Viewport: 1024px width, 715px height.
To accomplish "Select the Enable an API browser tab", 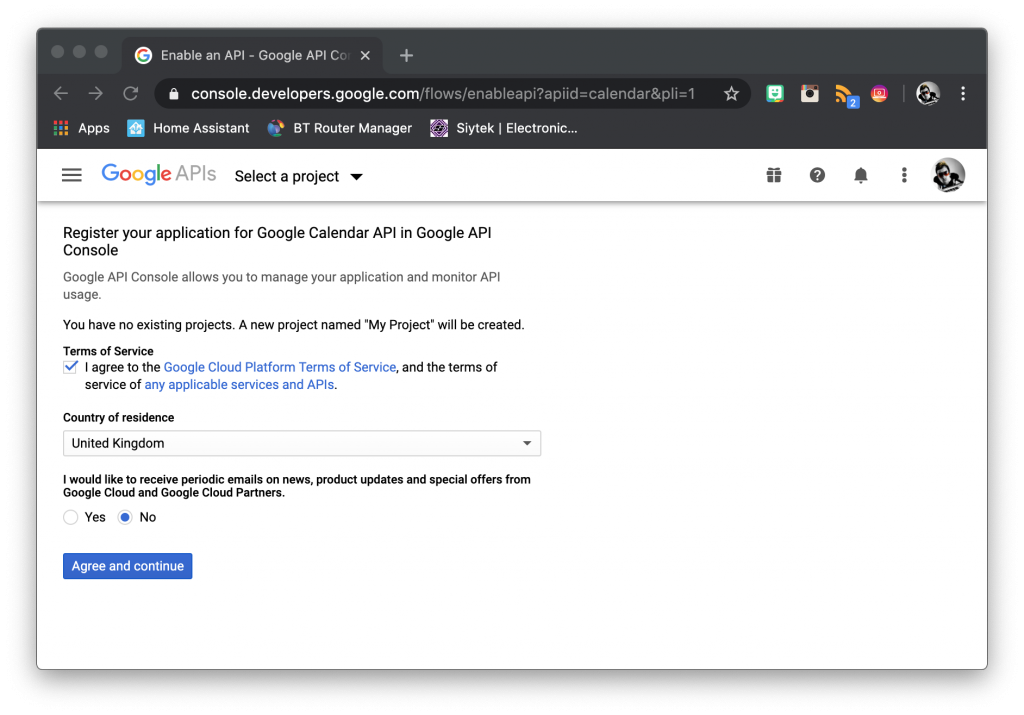I will pos(252,56).
